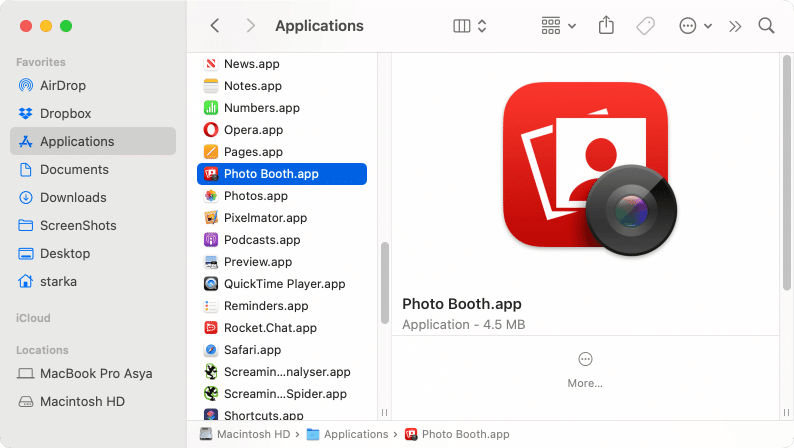Click the Screamin...nalyser.app icon
The height and width of the screenshot is (448, 794).
point(211,372)
